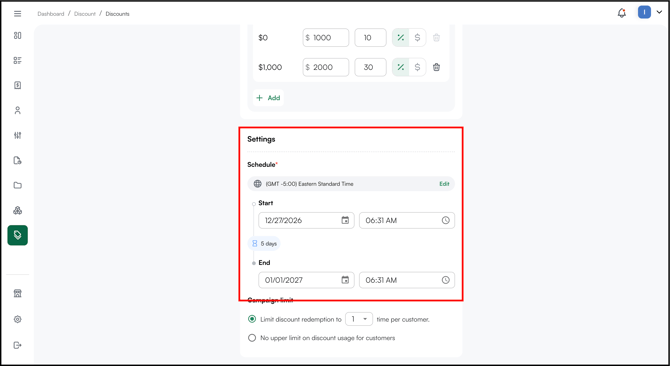Click the Discounts breadcrumb
This screenshot has width=670, height=366.
click(118, 14)
